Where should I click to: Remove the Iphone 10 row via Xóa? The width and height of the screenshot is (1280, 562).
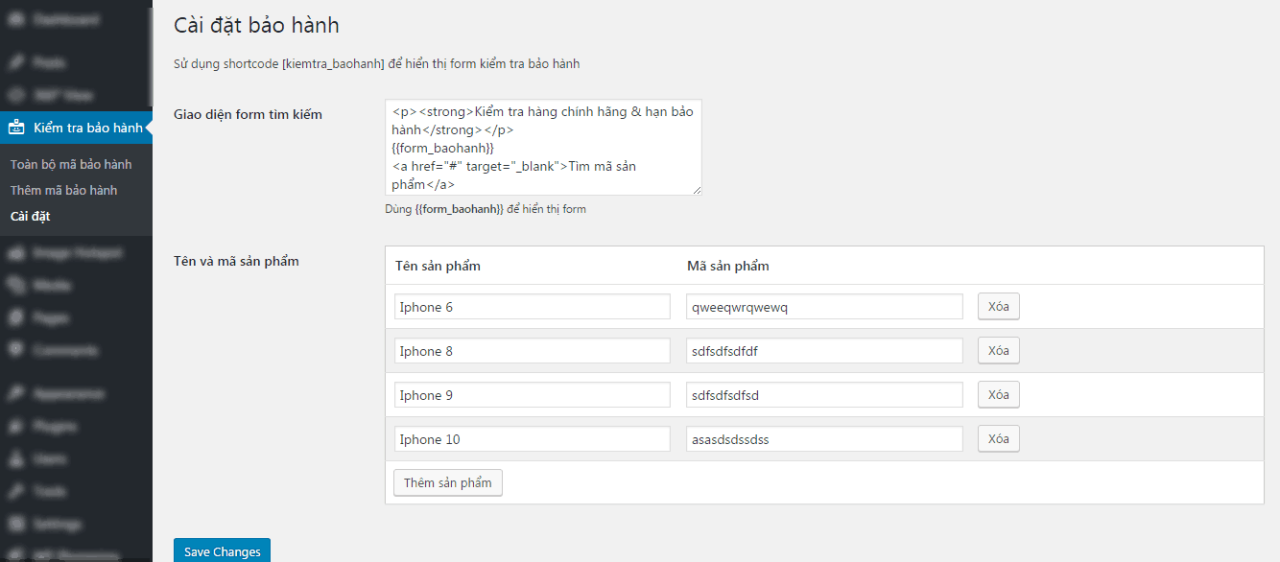[x=998, y=439]
